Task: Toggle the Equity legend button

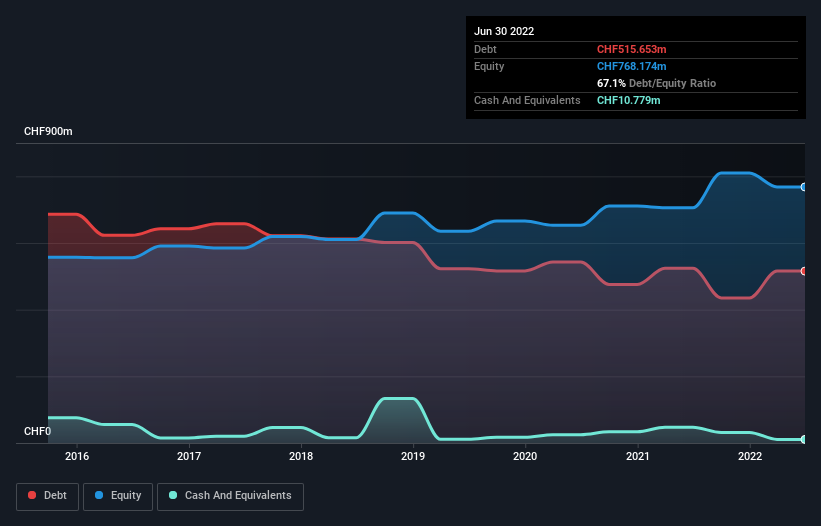Action: tap(118, 496)
